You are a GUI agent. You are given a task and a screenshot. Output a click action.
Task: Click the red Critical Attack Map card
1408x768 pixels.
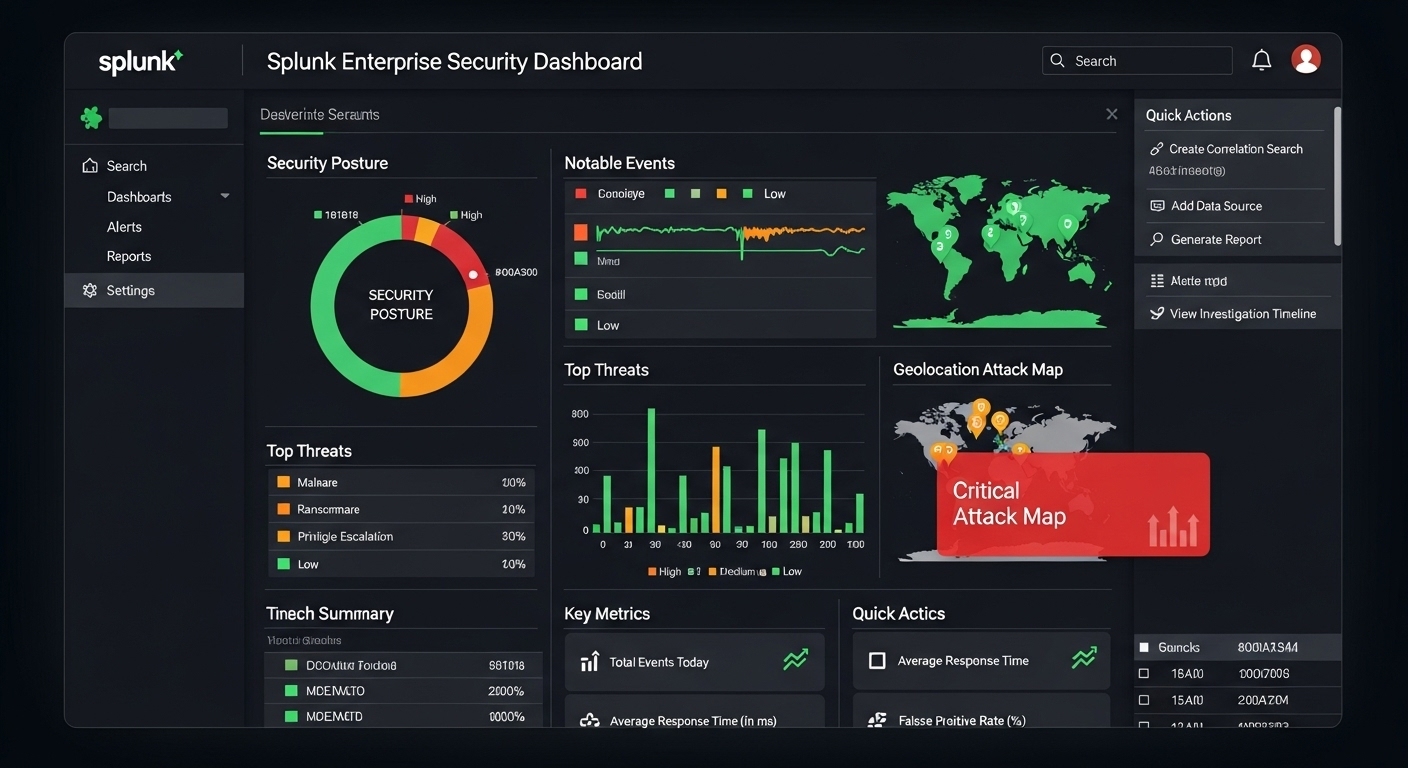click(1072, 505)
